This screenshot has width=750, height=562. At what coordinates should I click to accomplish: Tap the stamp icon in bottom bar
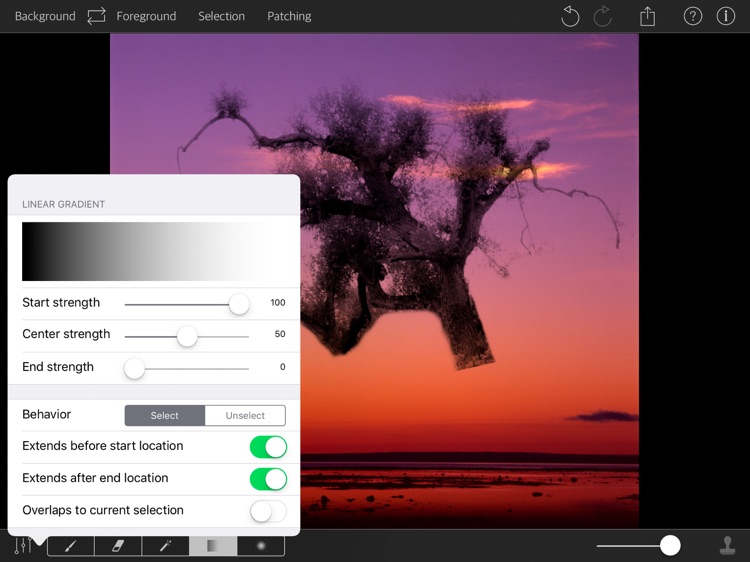click(x=728, y=545)
